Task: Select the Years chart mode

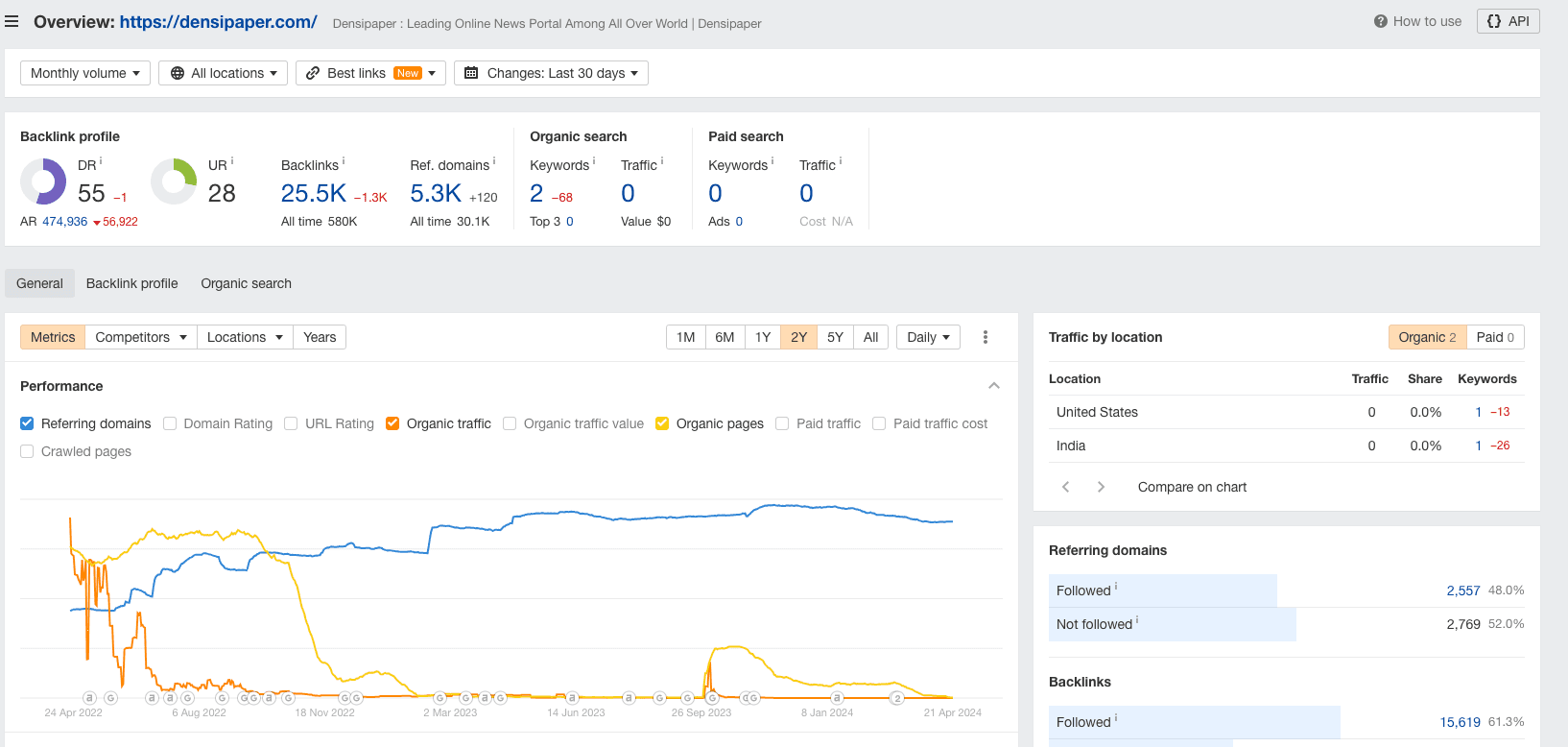Action: pyautogui.click(x=320, y=337)
